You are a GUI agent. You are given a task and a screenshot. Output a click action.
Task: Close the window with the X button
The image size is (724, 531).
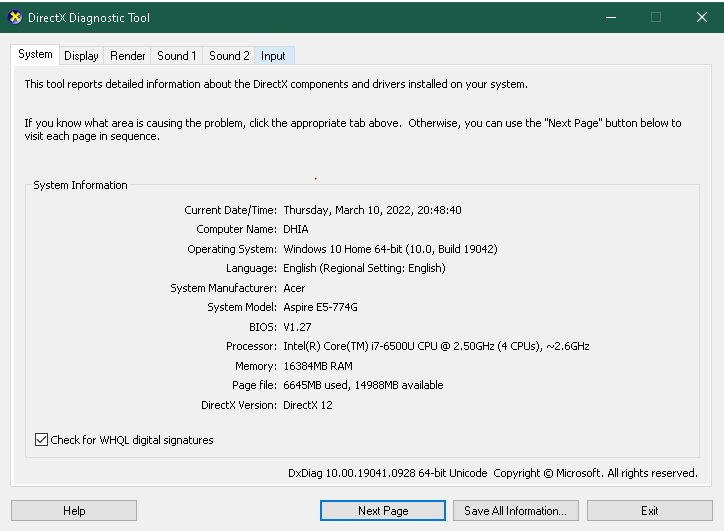702,18
